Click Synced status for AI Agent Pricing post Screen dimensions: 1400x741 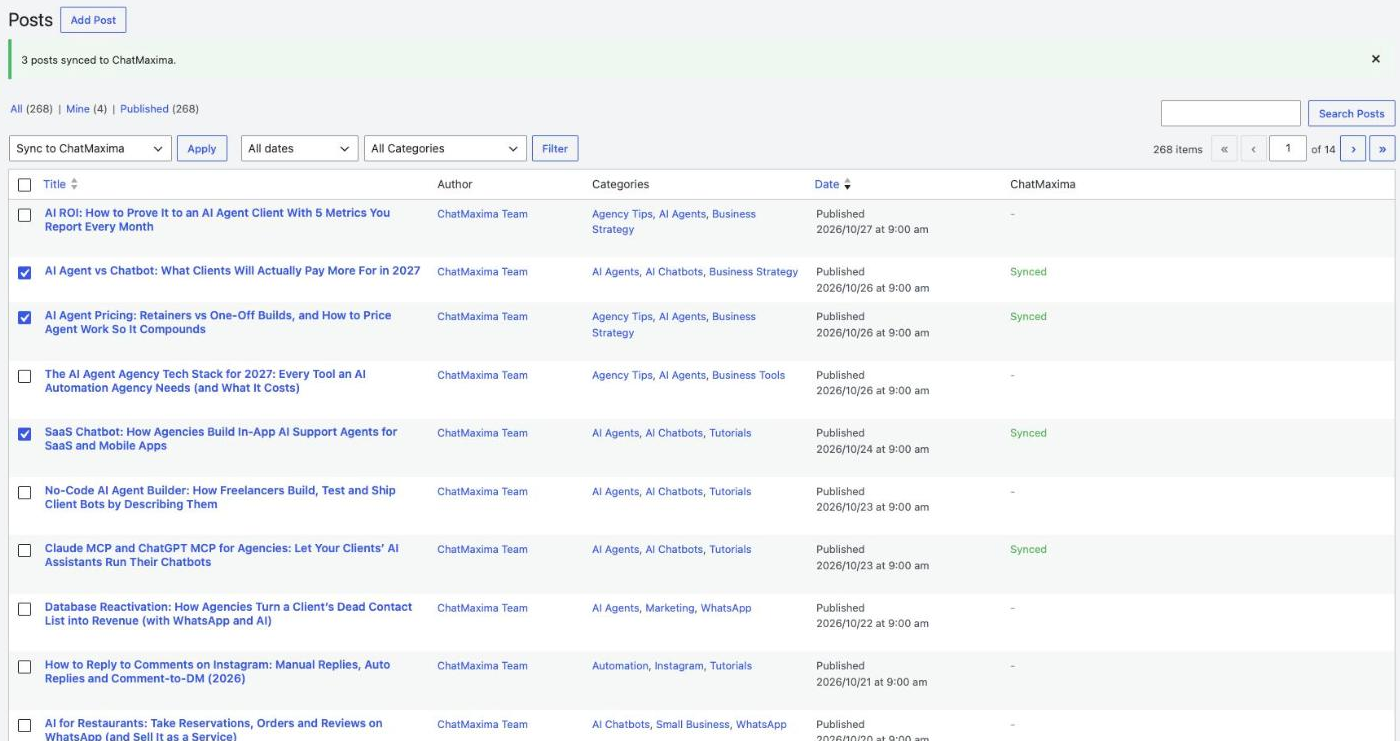click(1028, 316)
